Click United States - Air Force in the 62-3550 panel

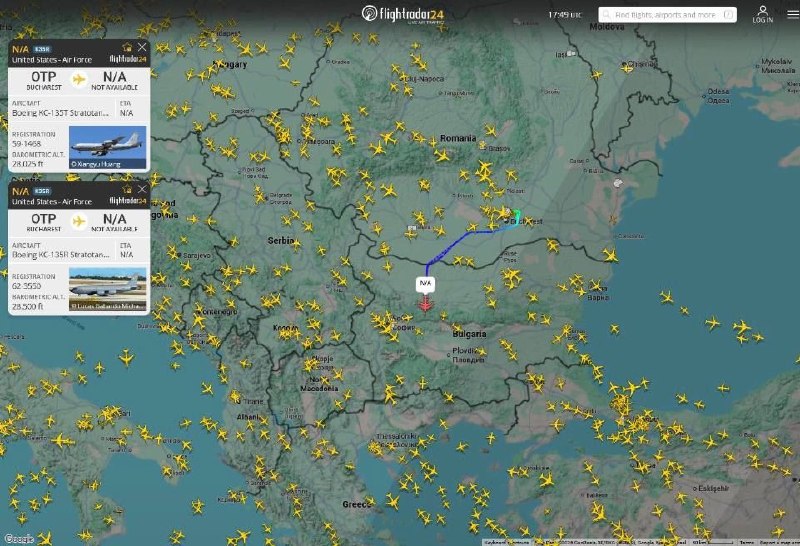(52, 202)
